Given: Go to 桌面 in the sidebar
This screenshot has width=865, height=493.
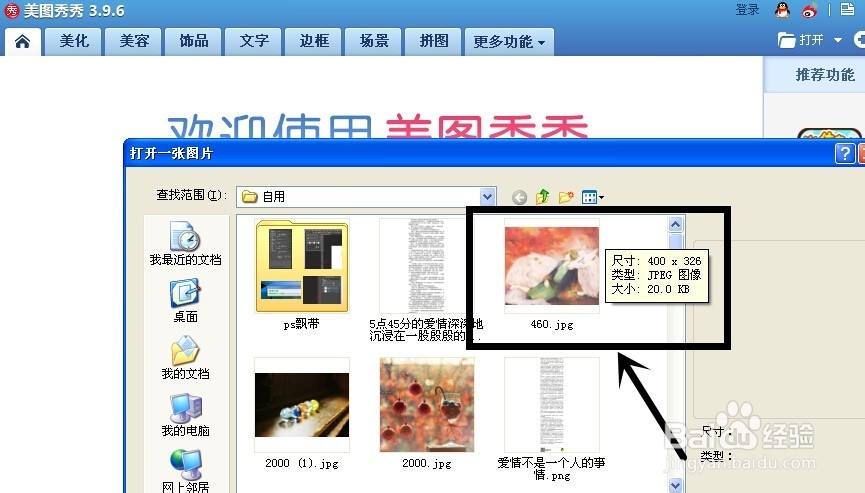Looking at the screenshot, I should coord(185,301).
